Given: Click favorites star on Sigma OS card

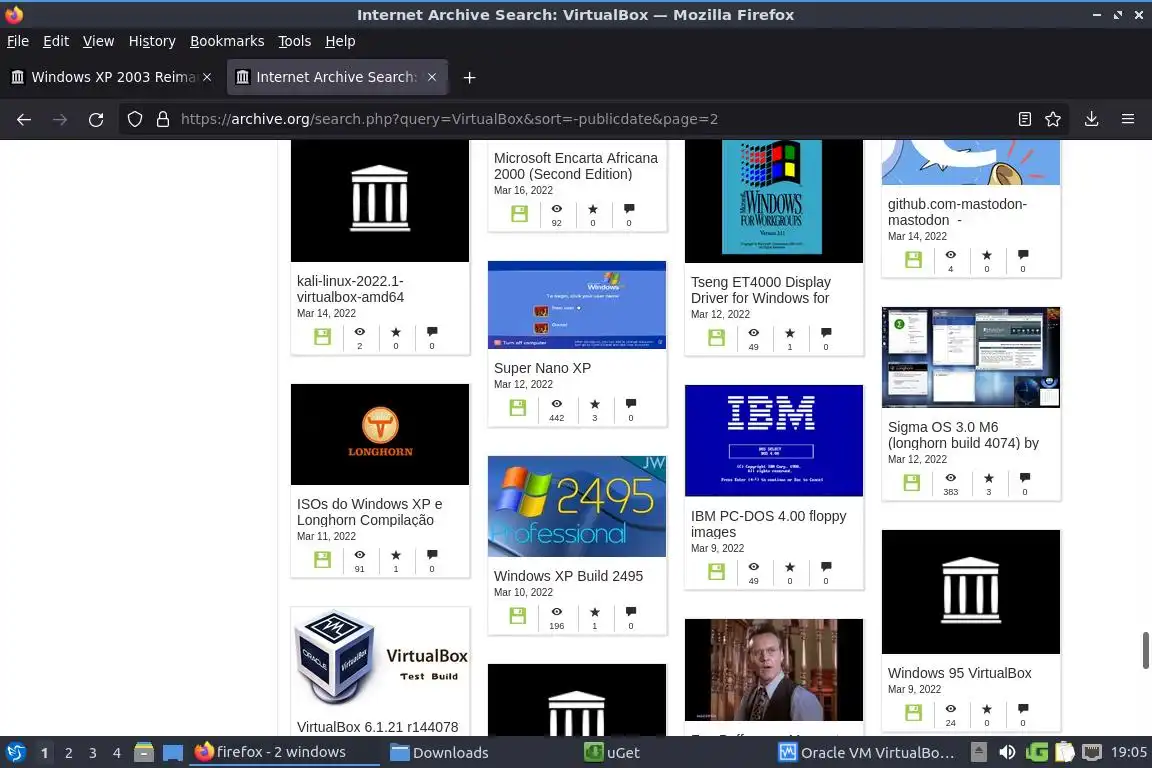Looking at the screenshot, I should (x=988, y=478).
